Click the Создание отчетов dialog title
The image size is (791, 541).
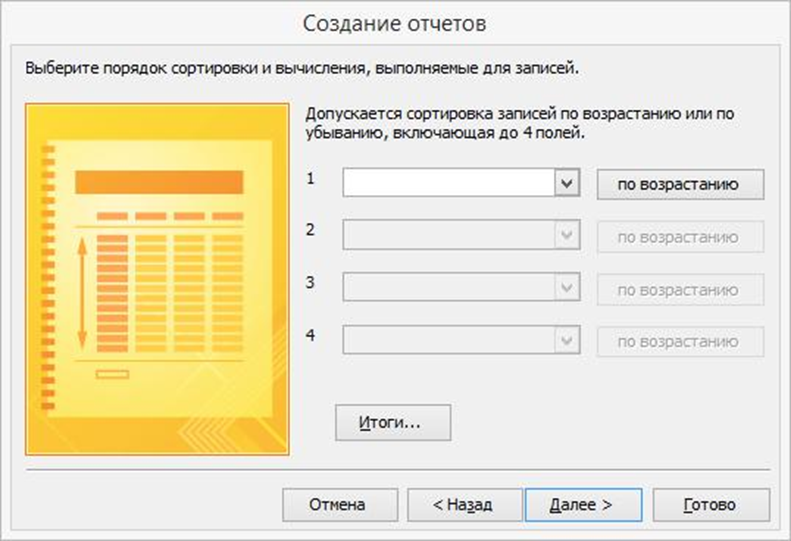(x=394, y=24)
